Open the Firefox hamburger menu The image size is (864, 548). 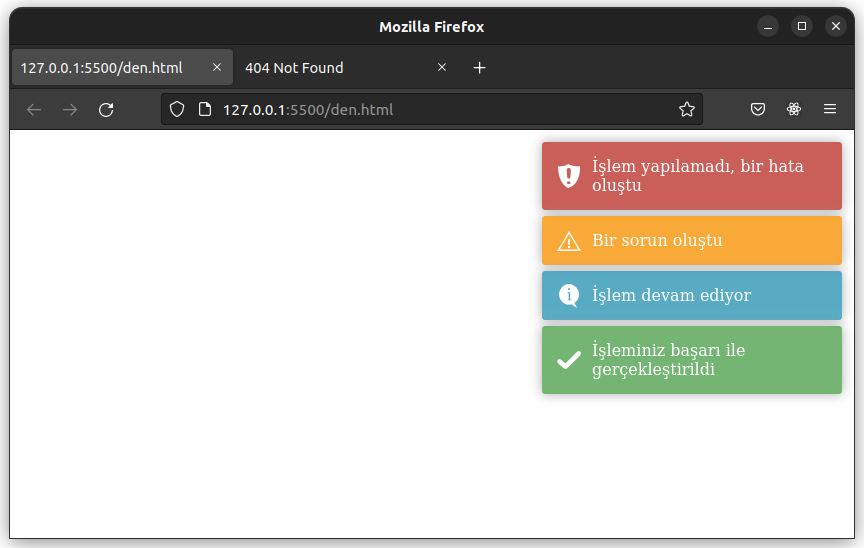click(830, 109)
